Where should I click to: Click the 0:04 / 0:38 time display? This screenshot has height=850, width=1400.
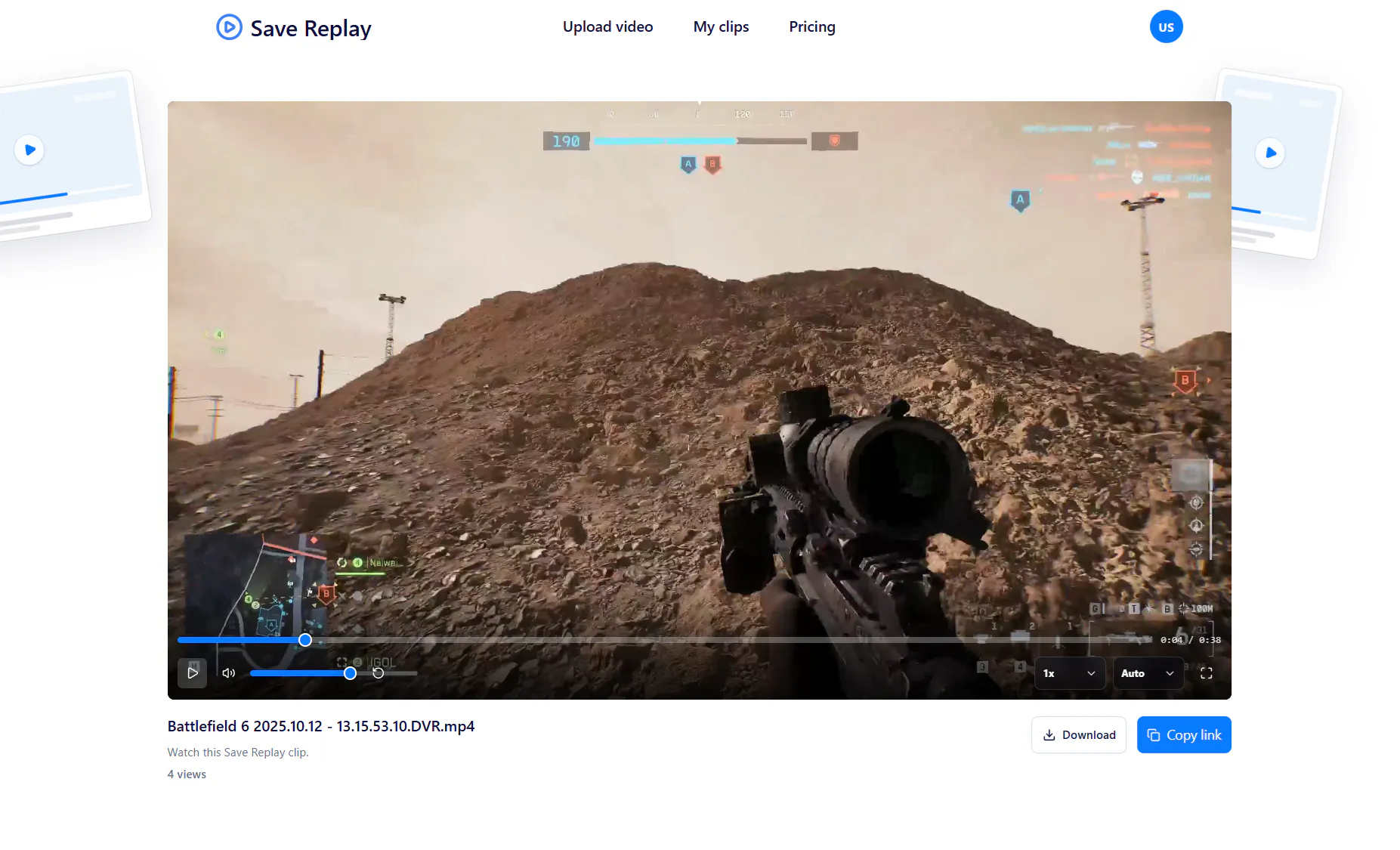(1191, 640)
